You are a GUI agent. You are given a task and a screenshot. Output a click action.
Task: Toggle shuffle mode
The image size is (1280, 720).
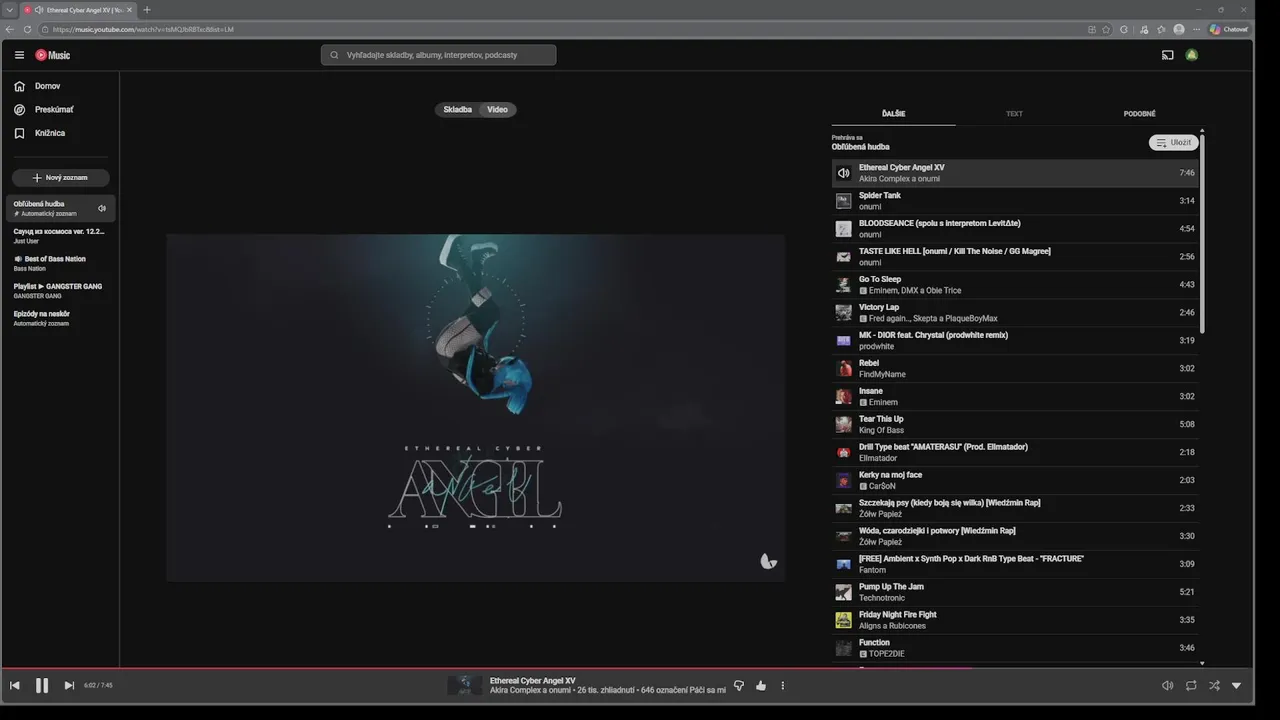tap(1214, 685)
